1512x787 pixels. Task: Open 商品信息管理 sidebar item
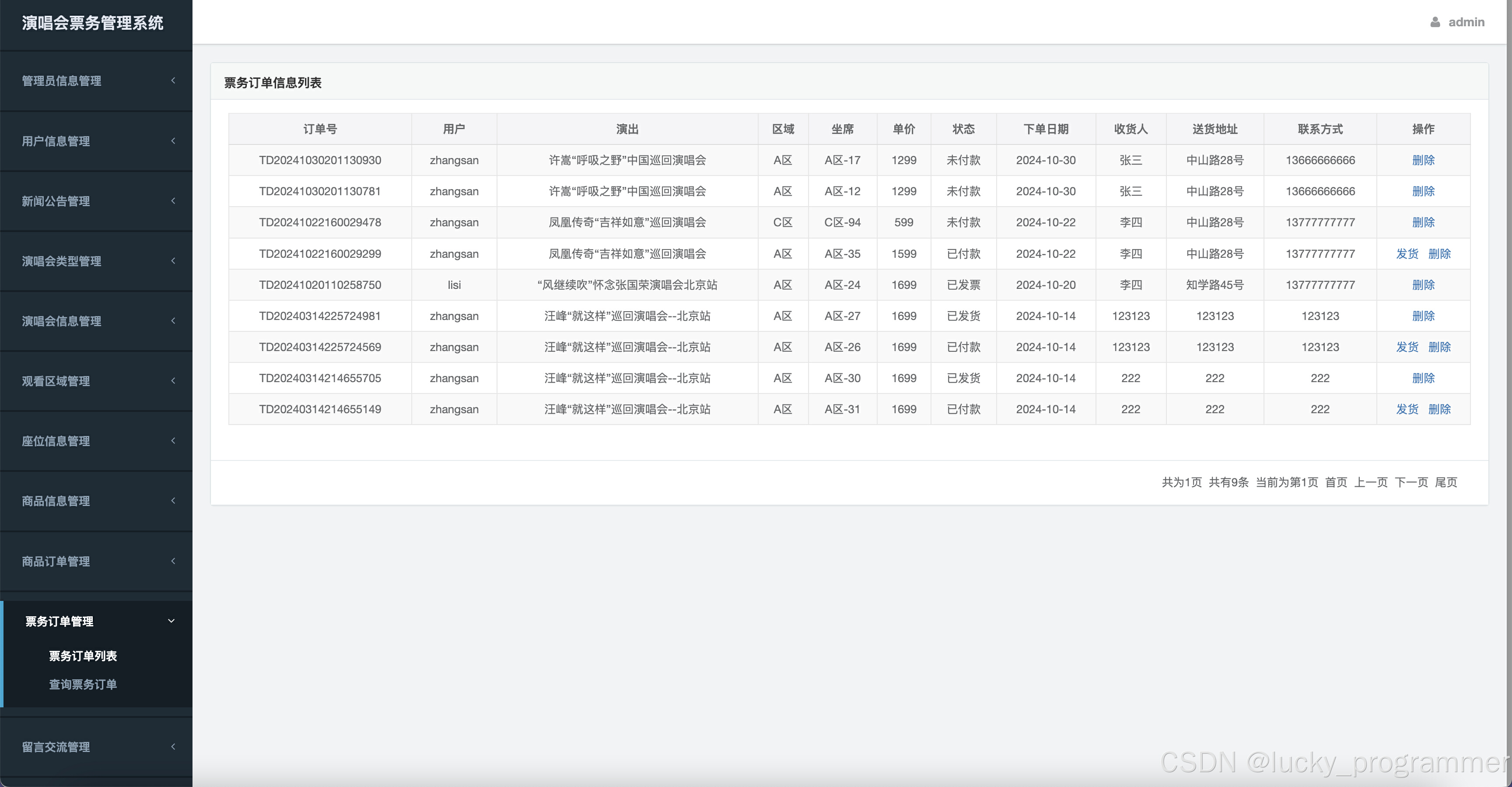click(x=56, y=501)
